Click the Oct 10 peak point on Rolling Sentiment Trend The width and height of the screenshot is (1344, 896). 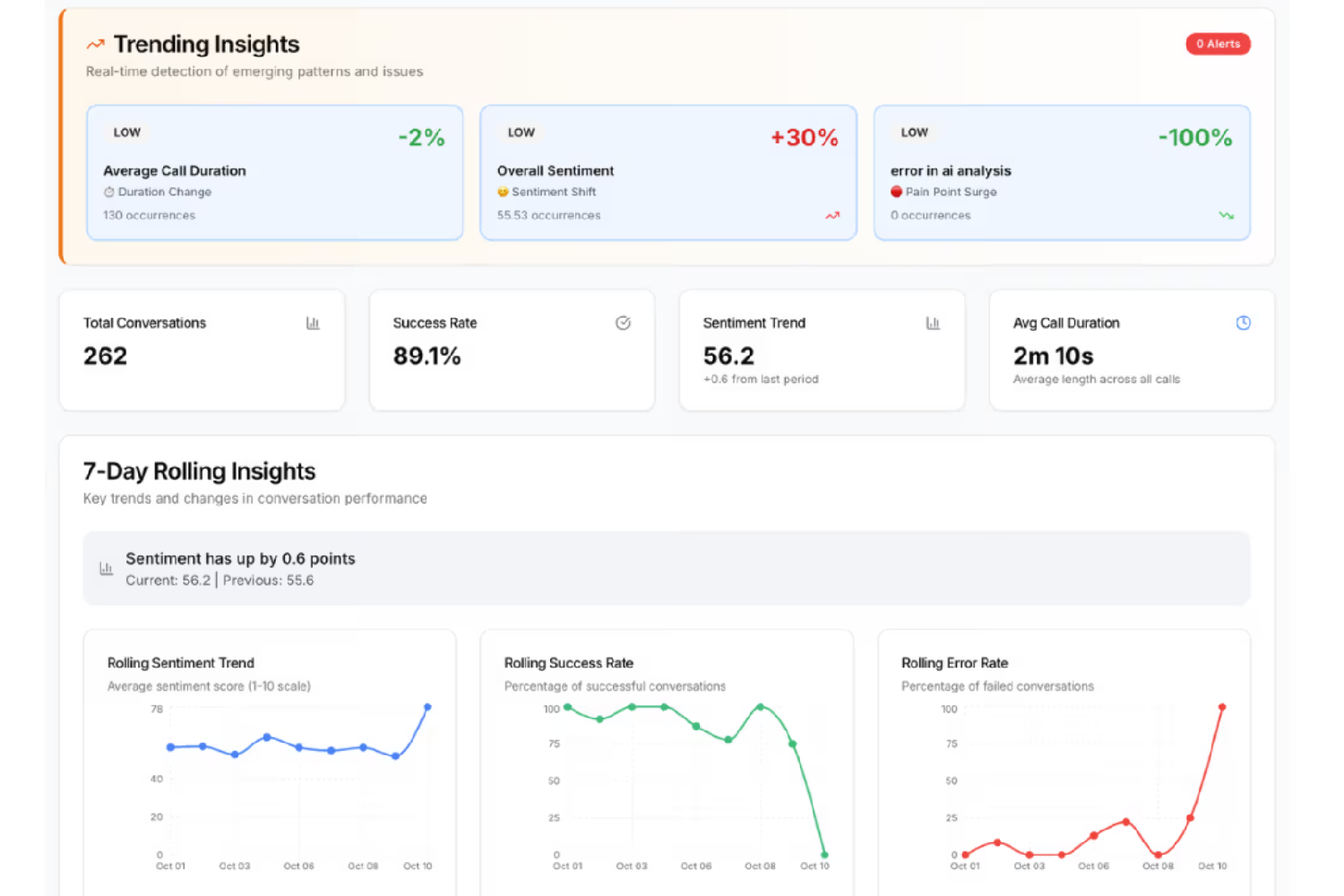coord(427,707)
